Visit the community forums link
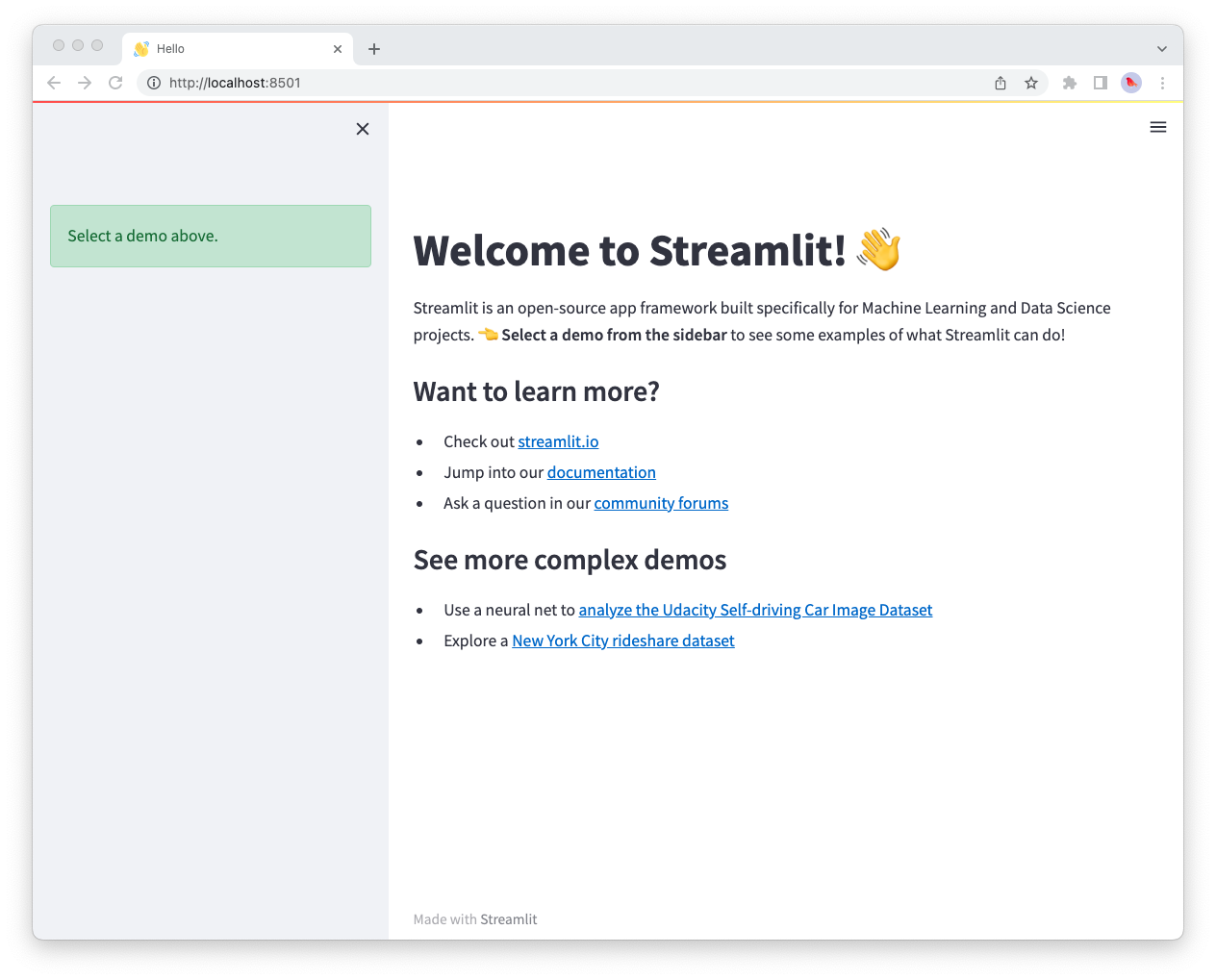The width and height of the screenshot is (1216, 980). 661,503
